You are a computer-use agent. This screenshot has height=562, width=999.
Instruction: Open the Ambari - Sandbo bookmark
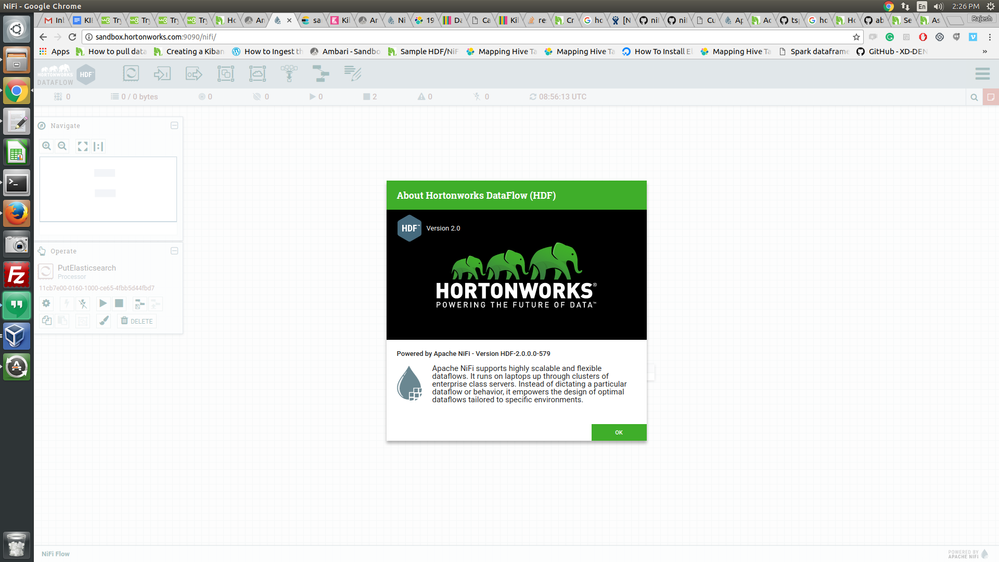345,52
